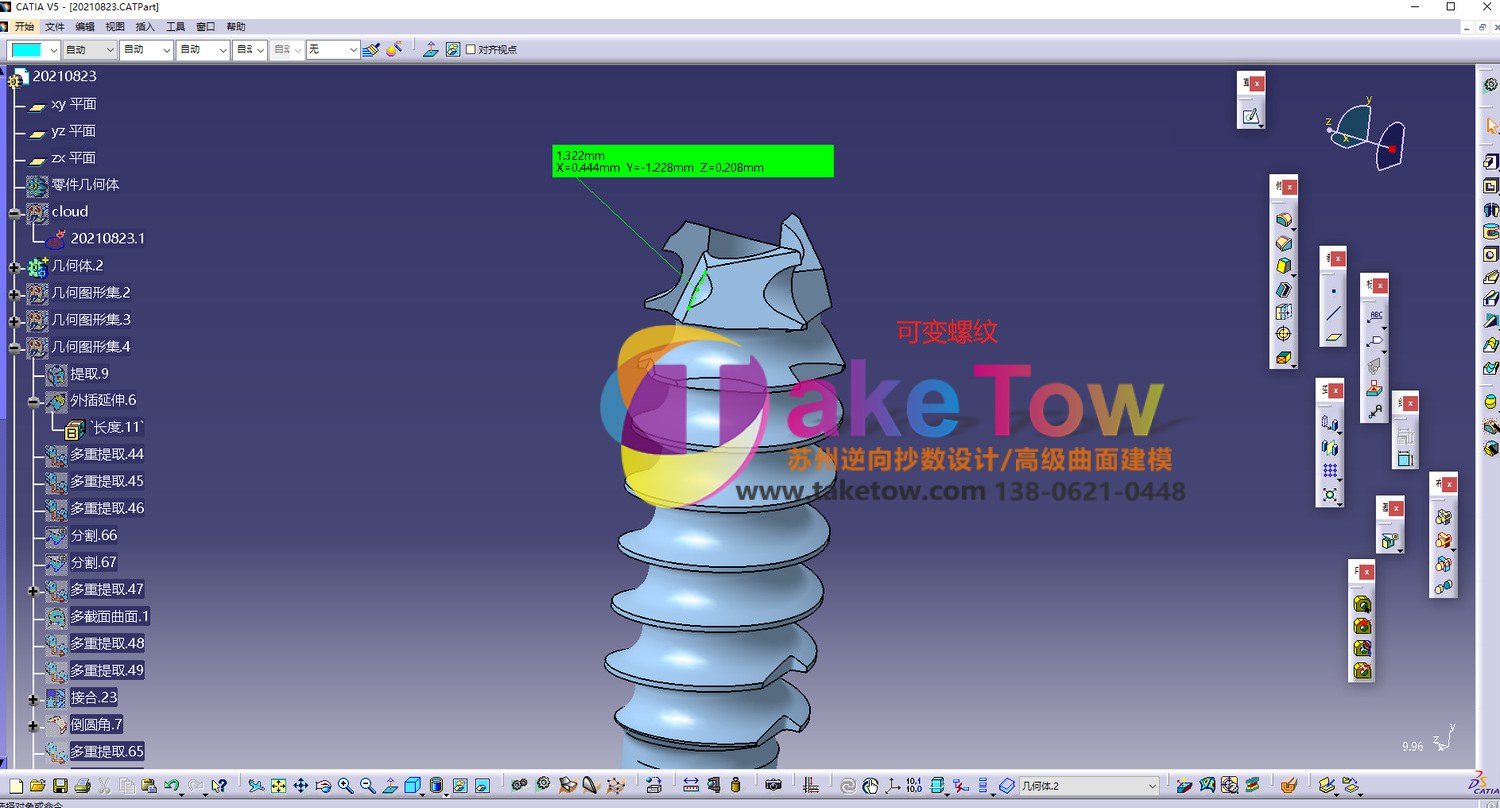1500x808 pixels.
Task: Activate the Pan view tool
Action: (x=301, y=786)
